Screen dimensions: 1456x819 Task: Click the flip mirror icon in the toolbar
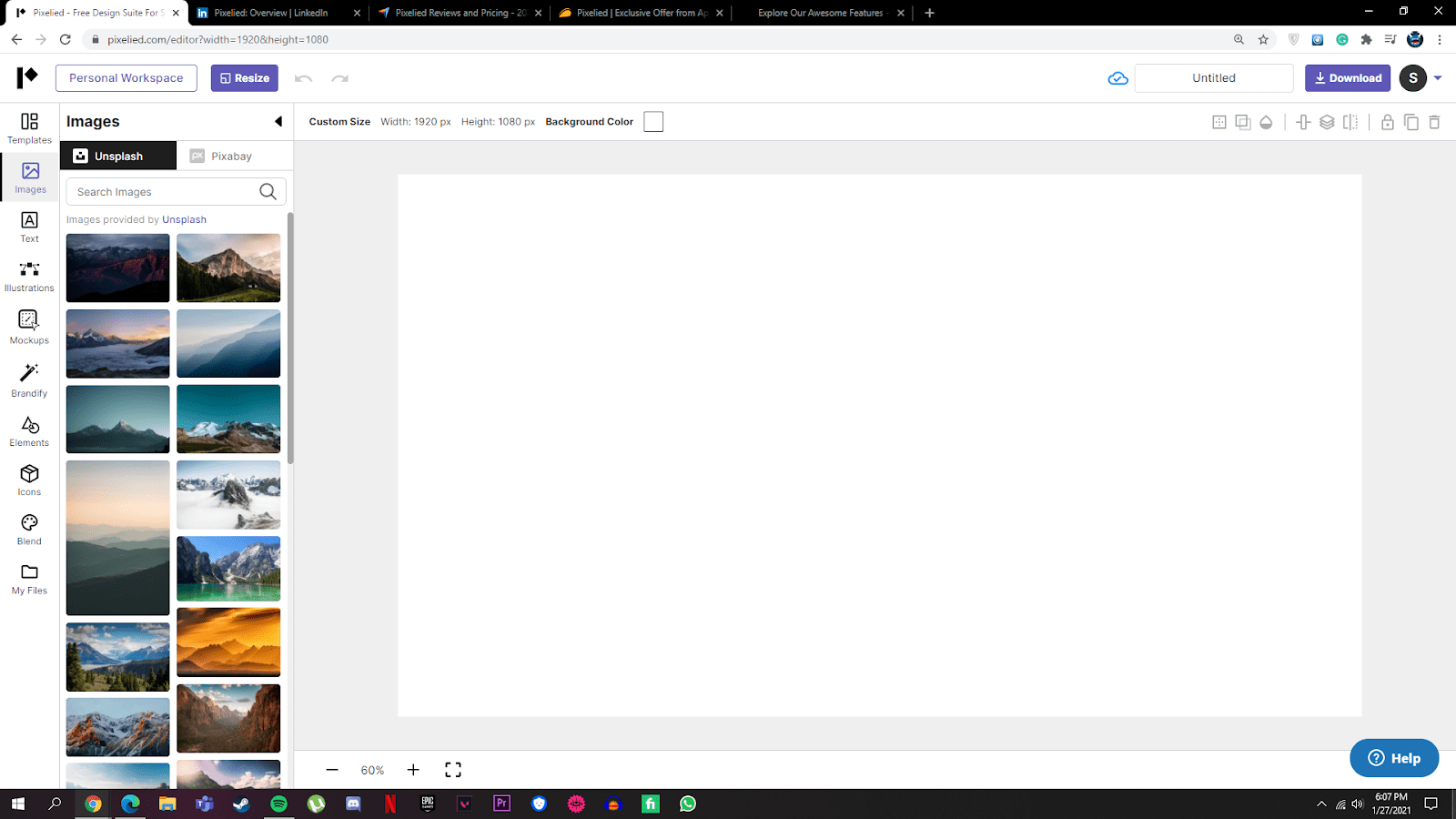pyautogui.click(x=1350, y=122)
